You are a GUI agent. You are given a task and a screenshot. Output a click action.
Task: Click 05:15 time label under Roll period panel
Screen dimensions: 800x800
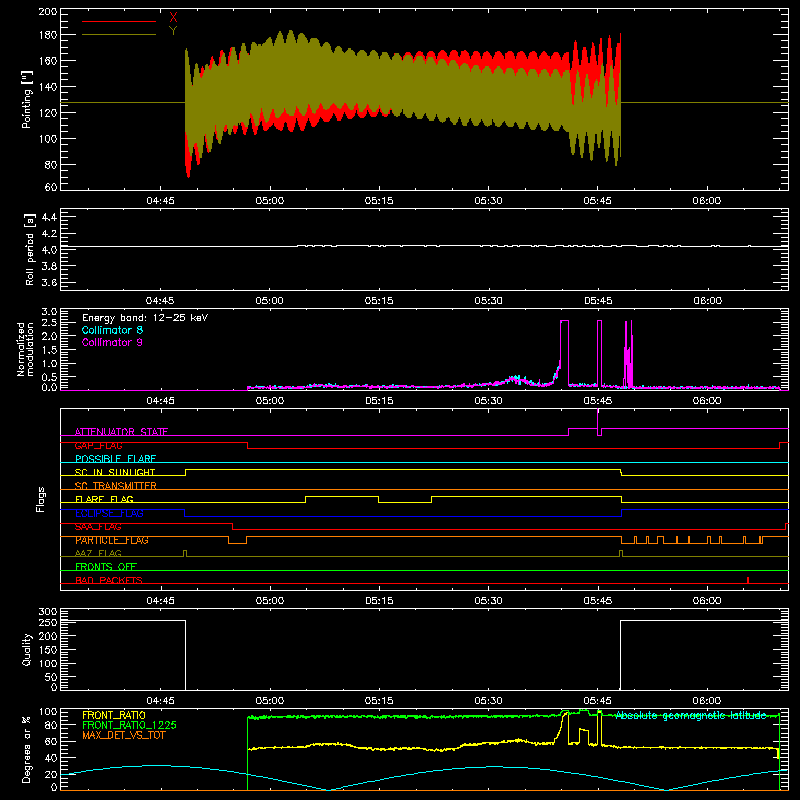click(379, 301)
